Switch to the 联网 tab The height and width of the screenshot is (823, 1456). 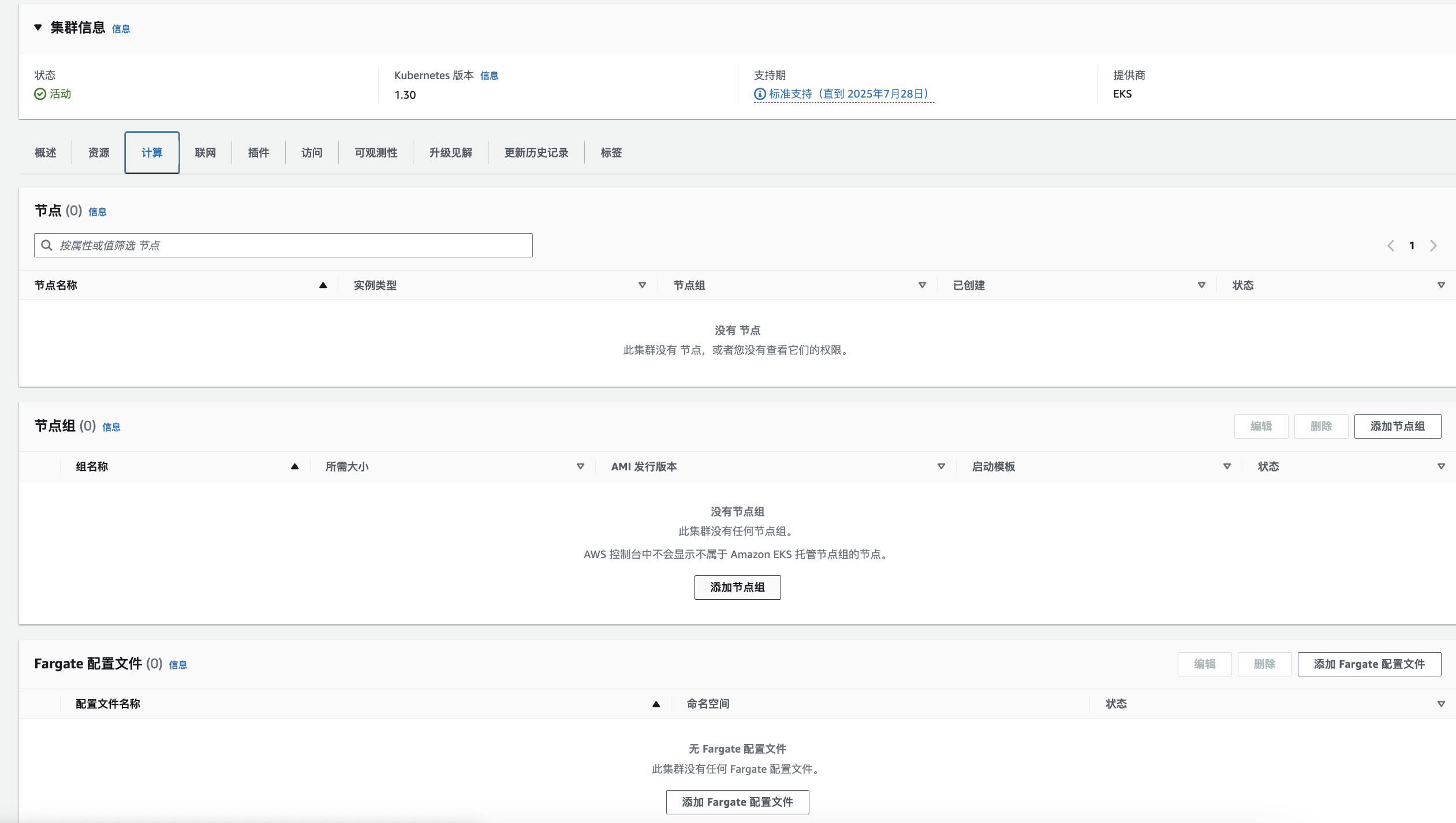(205, 152)
